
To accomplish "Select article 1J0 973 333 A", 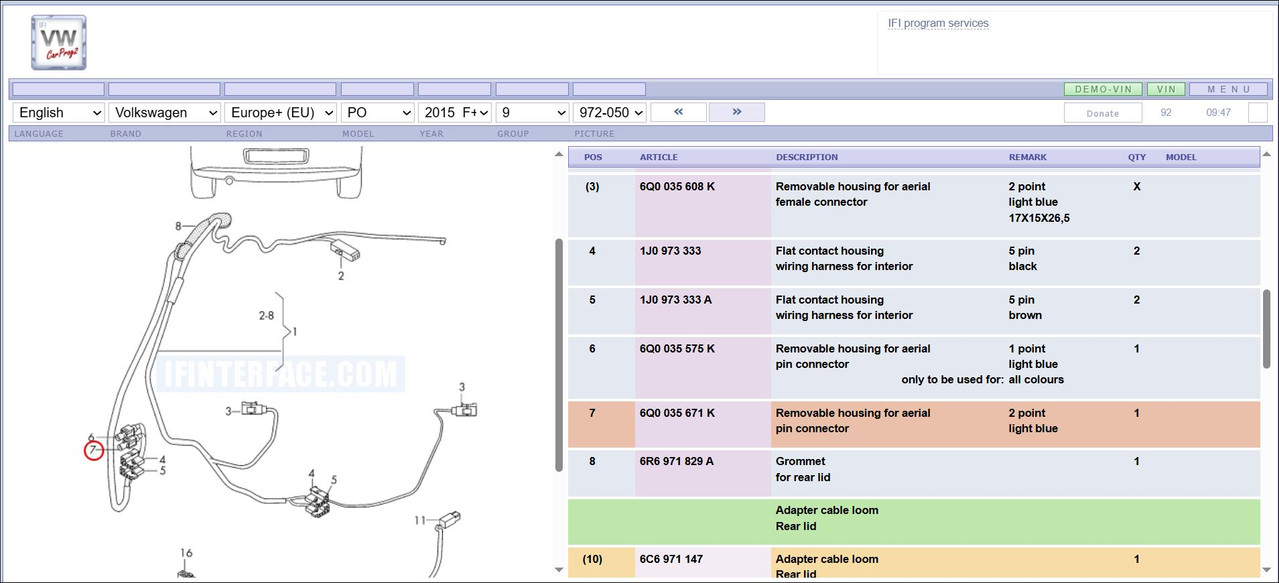I will click(x=676, y=300).
